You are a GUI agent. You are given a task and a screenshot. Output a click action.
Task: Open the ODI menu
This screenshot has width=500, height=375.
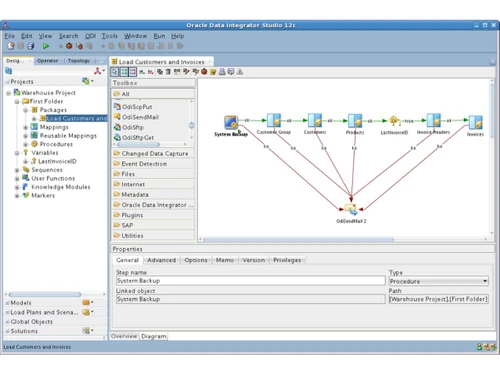[x=90, y=36]
